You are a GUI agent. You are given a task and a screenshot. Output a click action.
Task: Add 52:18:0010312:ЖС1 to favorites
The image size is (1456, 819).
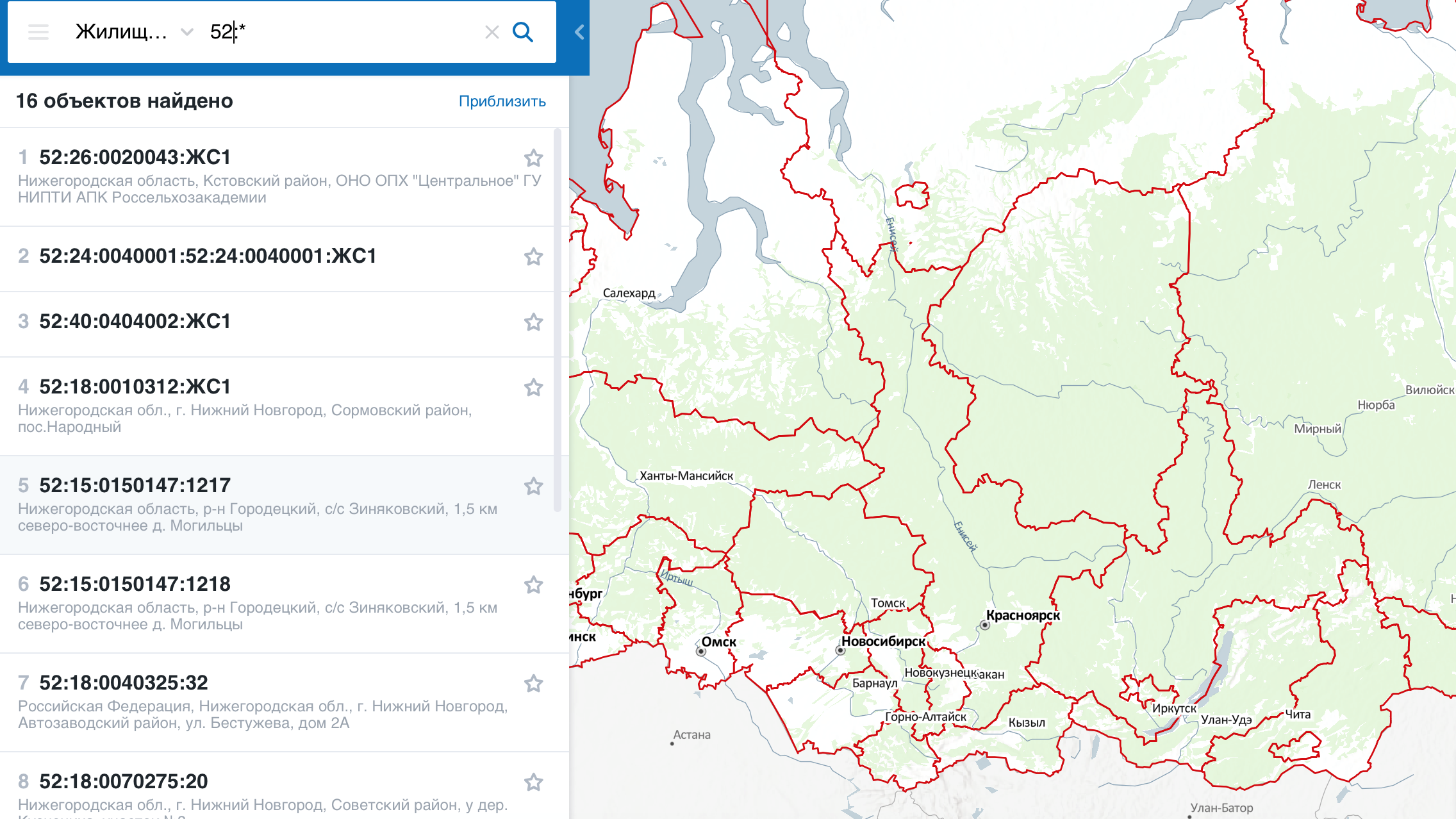(x=533, y=388)
